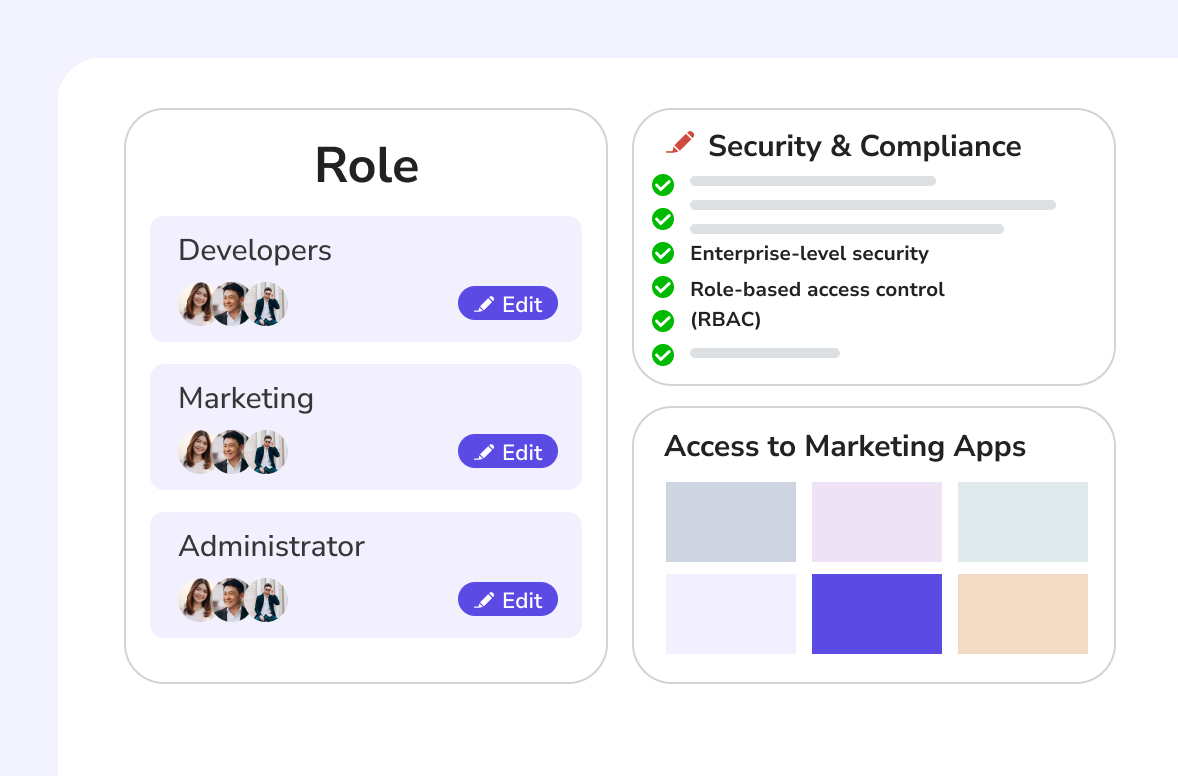Select the Access to Marketing Apps heading
The height and width of the screenshot is (776, 1178).
(x=846, y=446)
